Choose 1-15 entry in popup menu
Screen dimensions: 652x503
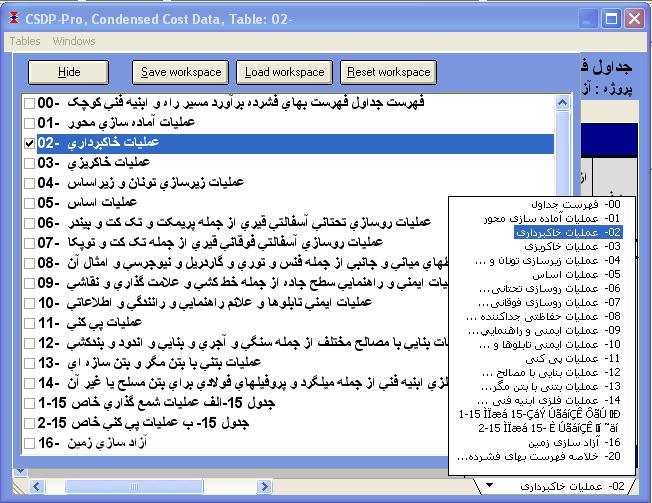pyautogui.click(x=540, y=414)
